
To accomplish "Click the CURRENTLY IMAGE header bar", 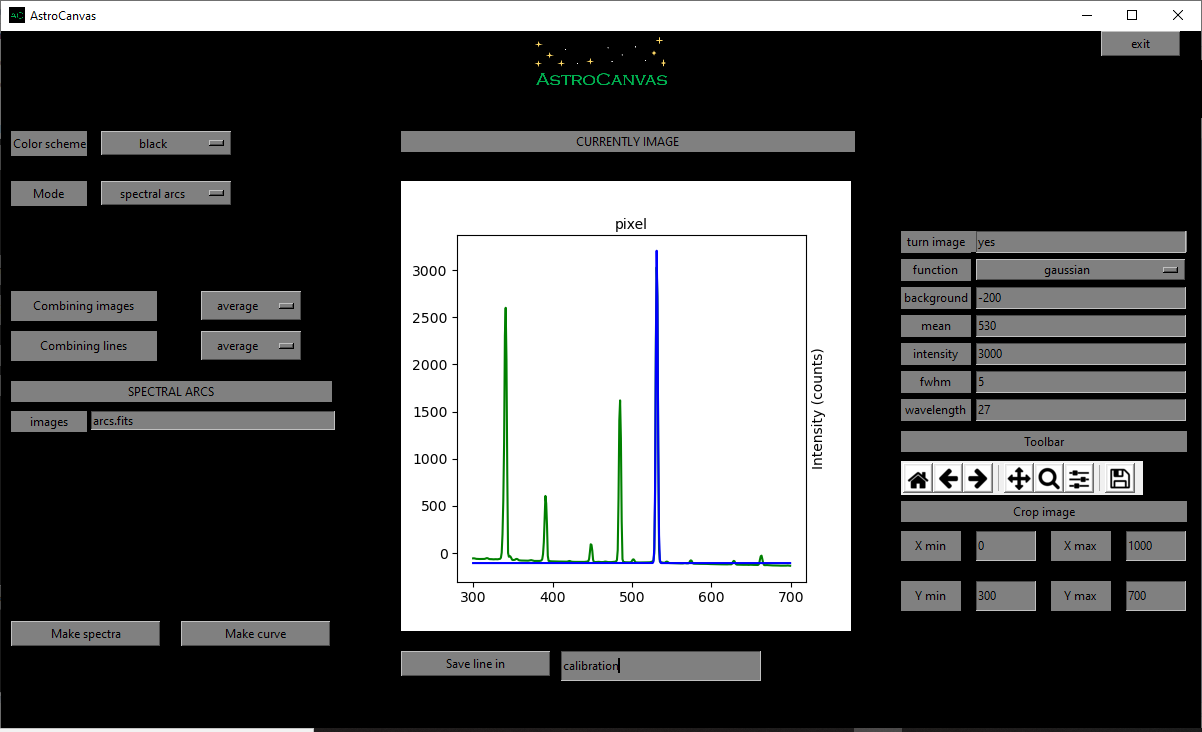I will (628, 141).
